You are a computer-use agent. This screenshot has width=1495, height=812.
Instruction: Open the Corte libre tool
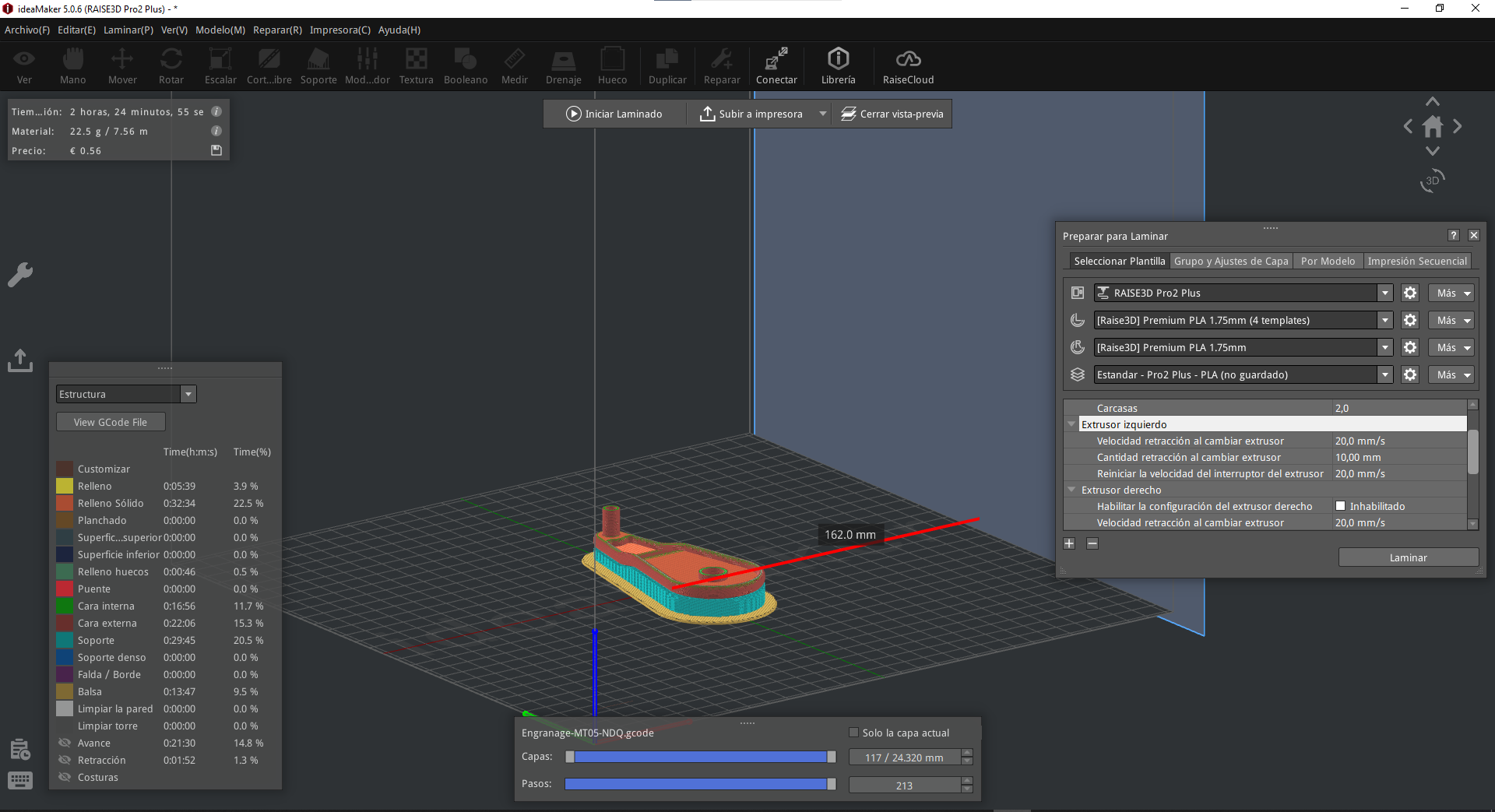click(269, 66)
